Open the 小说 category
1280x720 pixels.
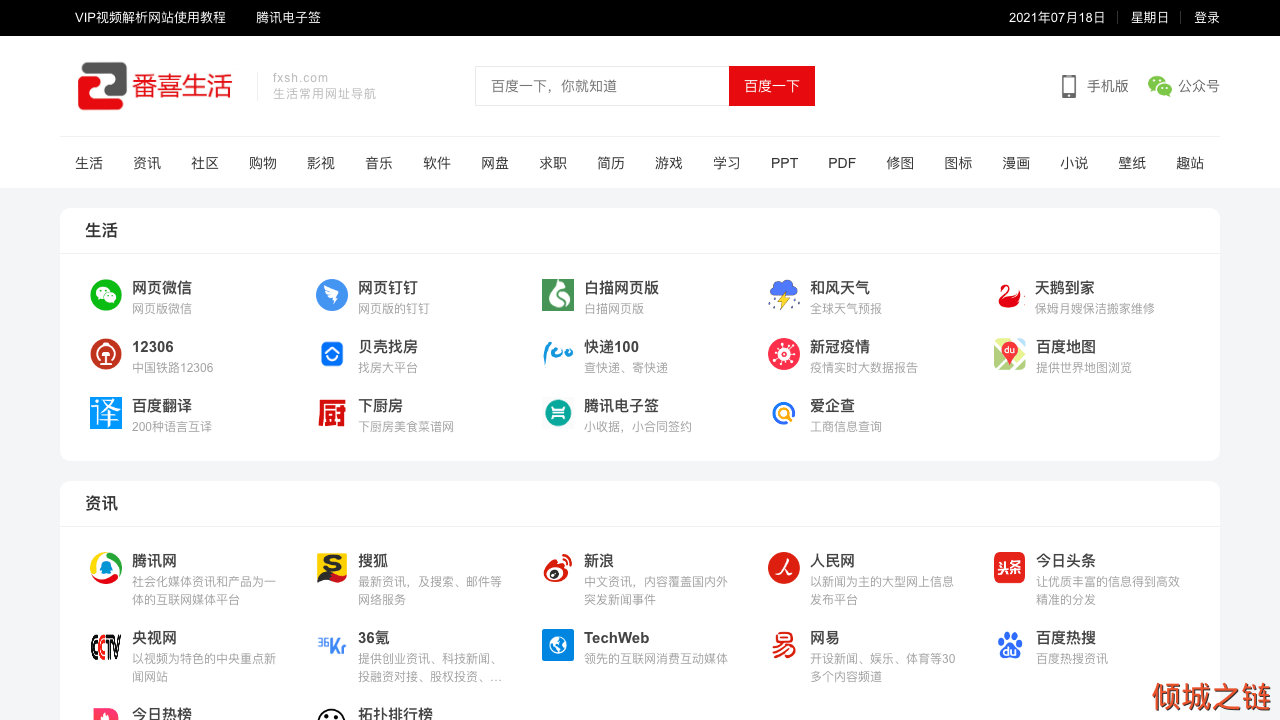click(x=1074, y=163)
